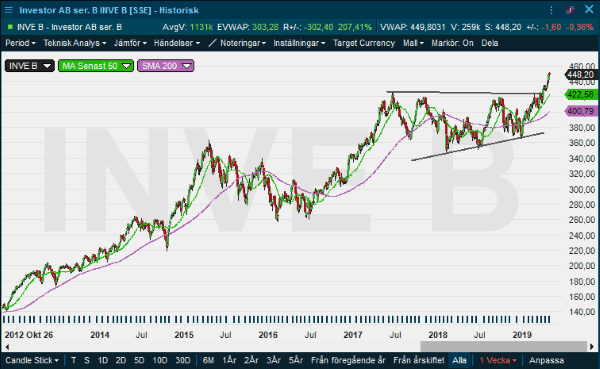The width and height of the screenshot is (600, 369).
Task: Open the Mall dropdown
Action: [x=413, y=43]
